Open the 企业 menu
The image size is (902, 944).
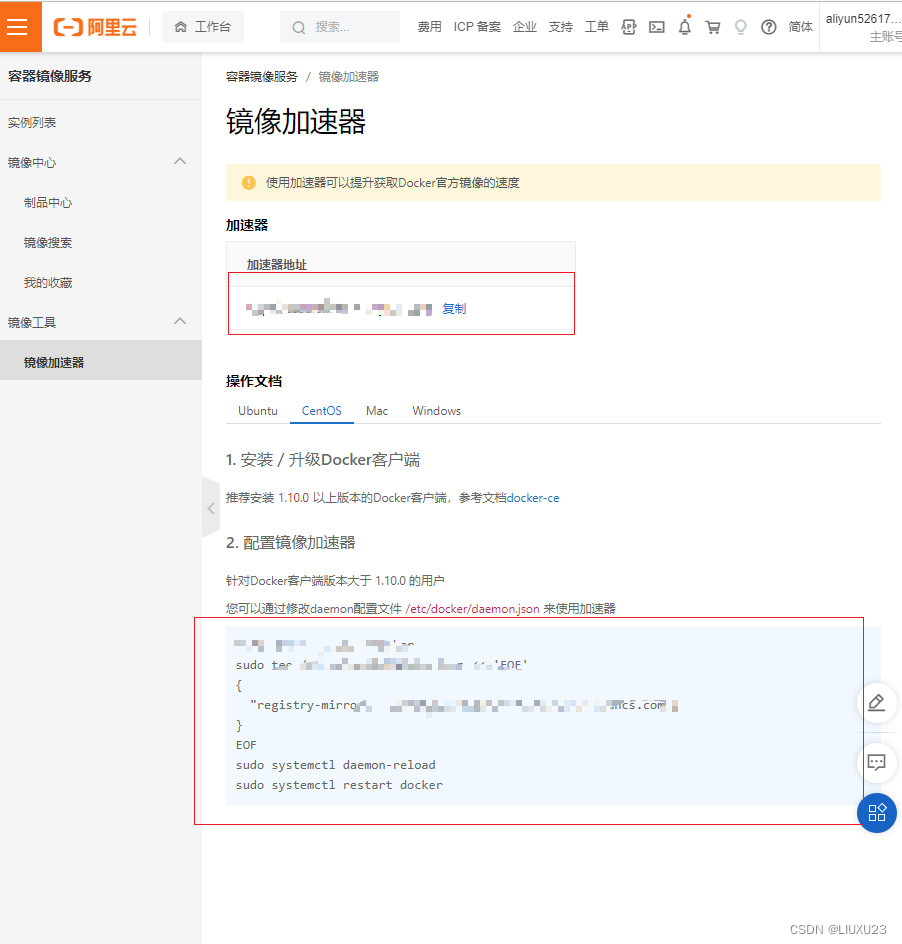[524, 27]
